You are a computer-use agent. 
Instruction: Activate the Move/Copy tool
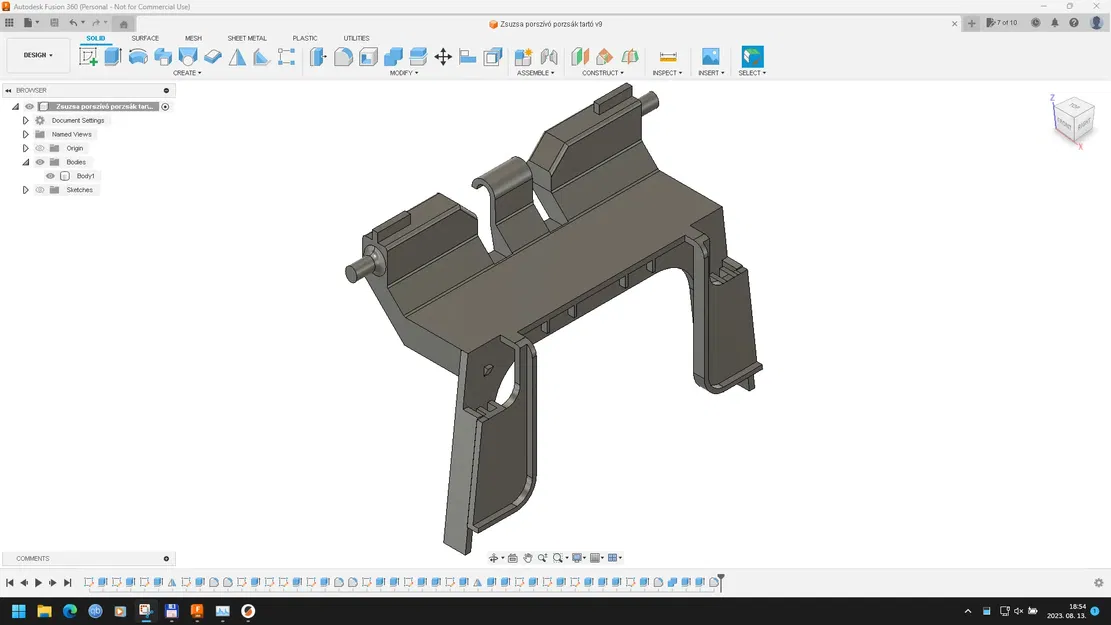(443, 57)
